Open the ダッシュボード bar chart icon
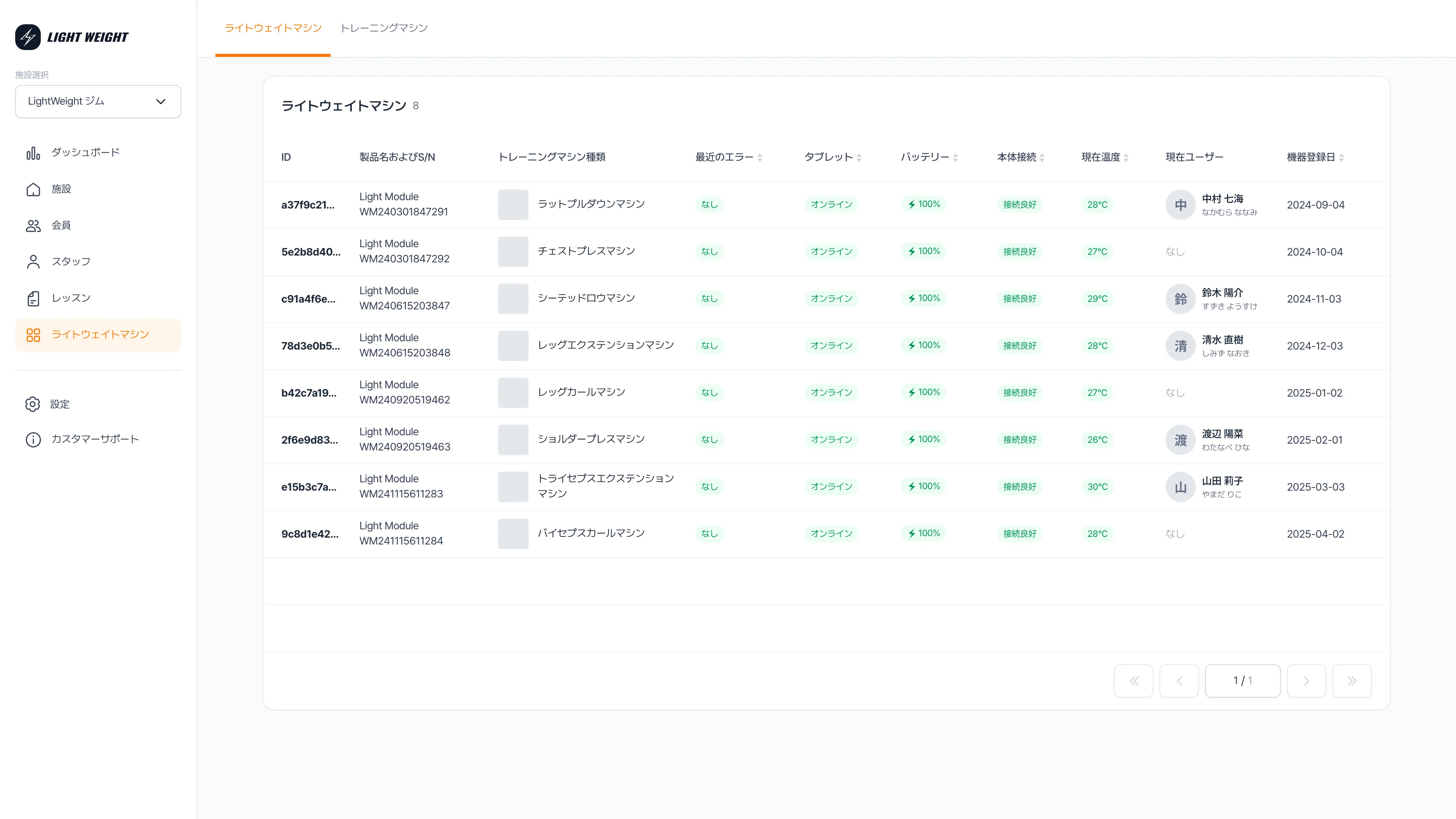1456x819 pixels. [33, 152]
